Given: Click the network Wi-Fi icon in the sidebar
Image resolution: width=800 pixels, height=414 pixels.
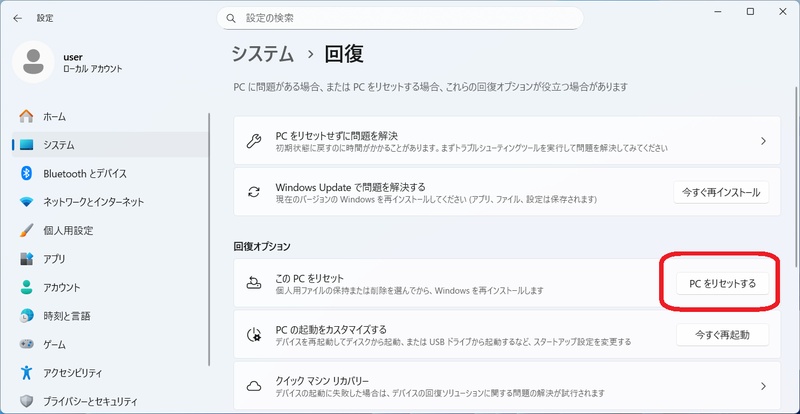Looking at the screenshot, I should tap(27, 202).
